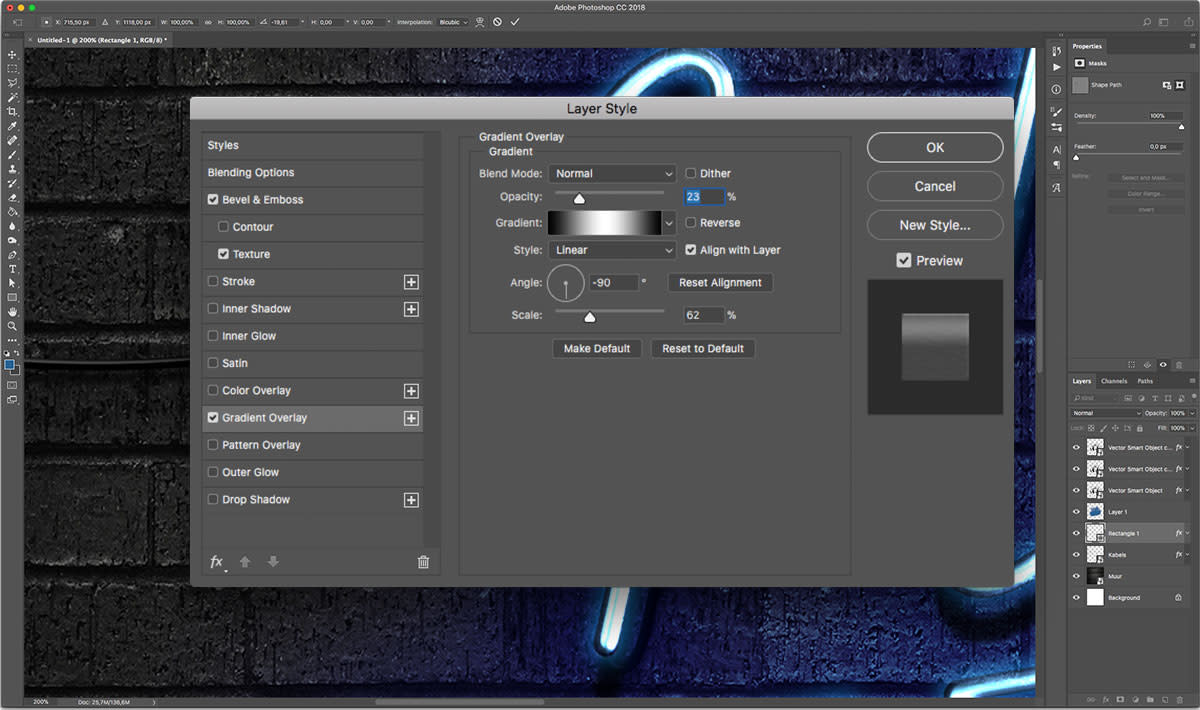Open layer blend mode dropdown in Layers panel

point(1106,413)
